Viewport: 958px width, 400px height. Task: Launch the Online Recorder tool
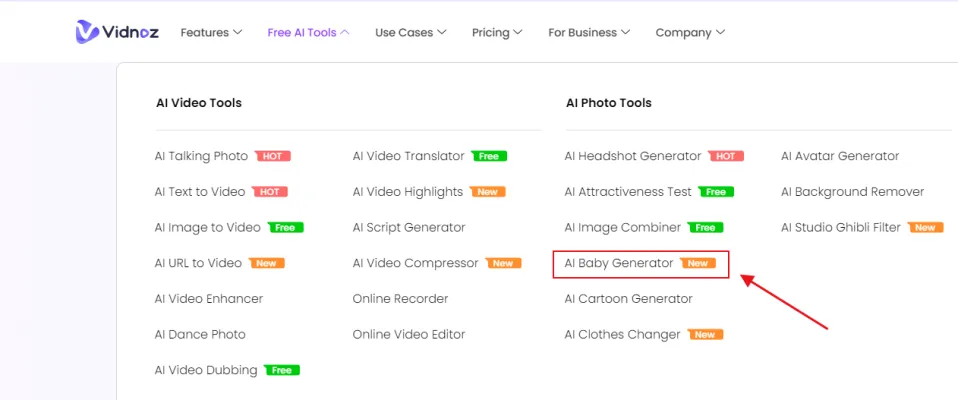[400, 299]
